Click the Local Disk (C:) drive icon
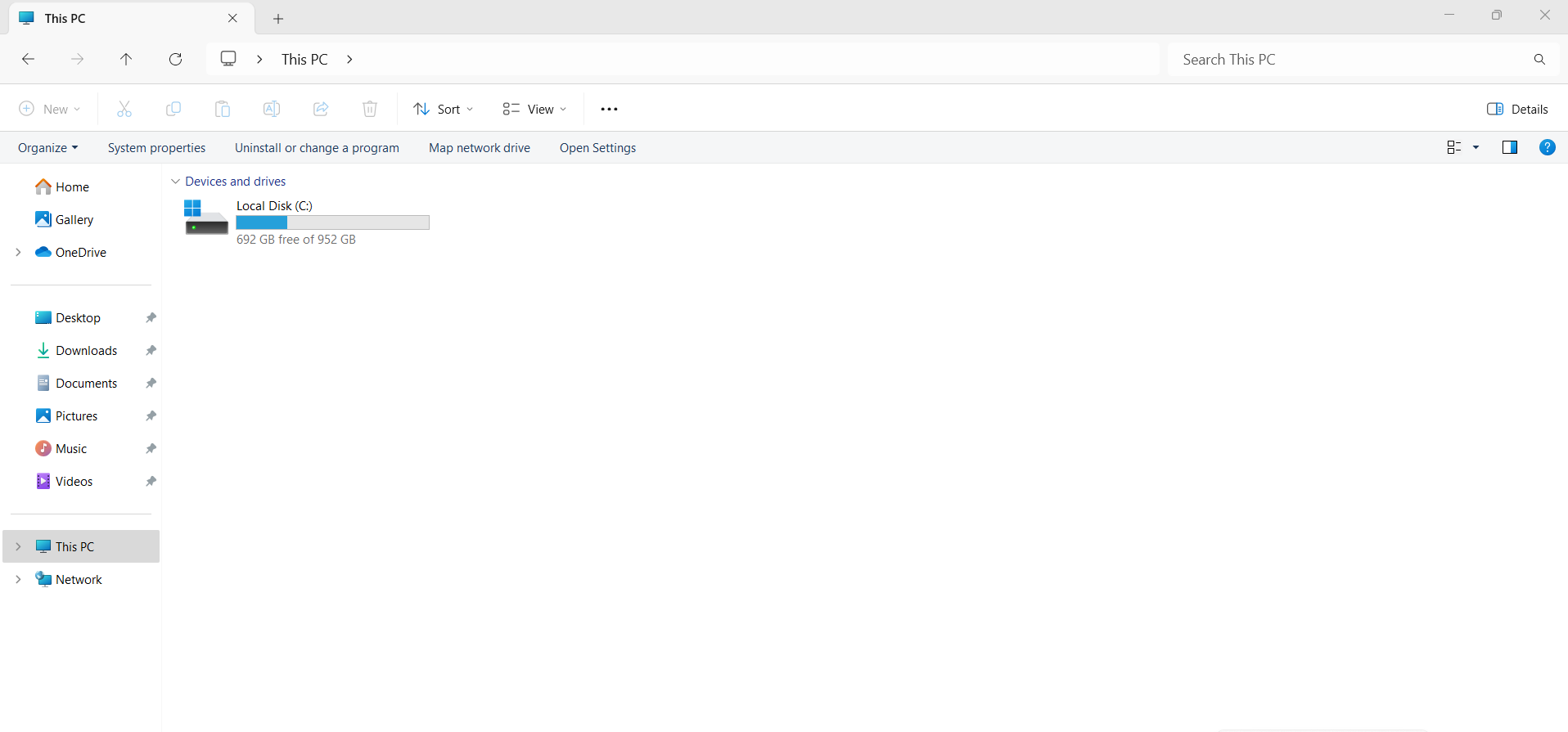Image resolution: width=1568 pixels, height=732 pixels. coord(206,218)
